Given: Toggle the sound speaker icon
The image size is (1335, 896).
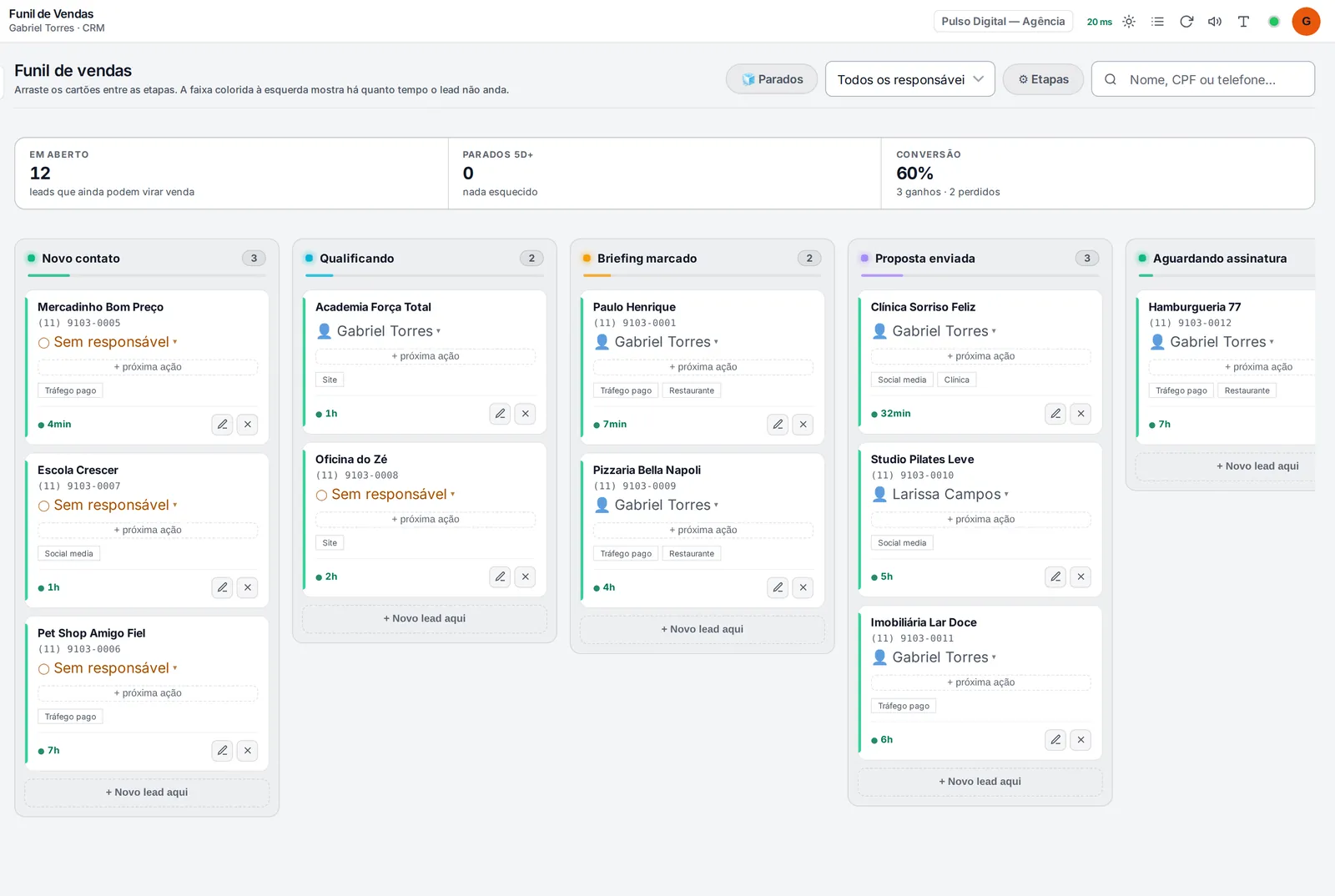Looking at the screenshot, I should 1215,22.
